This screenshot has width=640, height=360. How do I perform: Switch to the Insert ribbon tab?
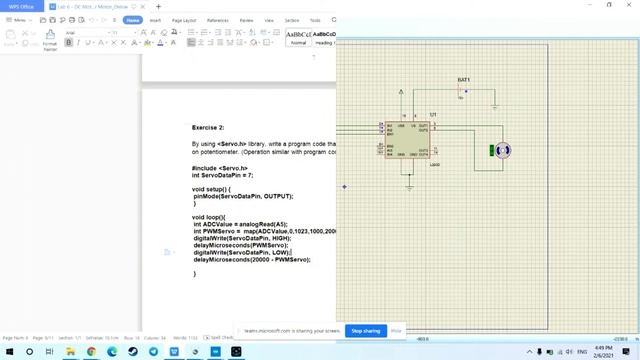[155, 20]
